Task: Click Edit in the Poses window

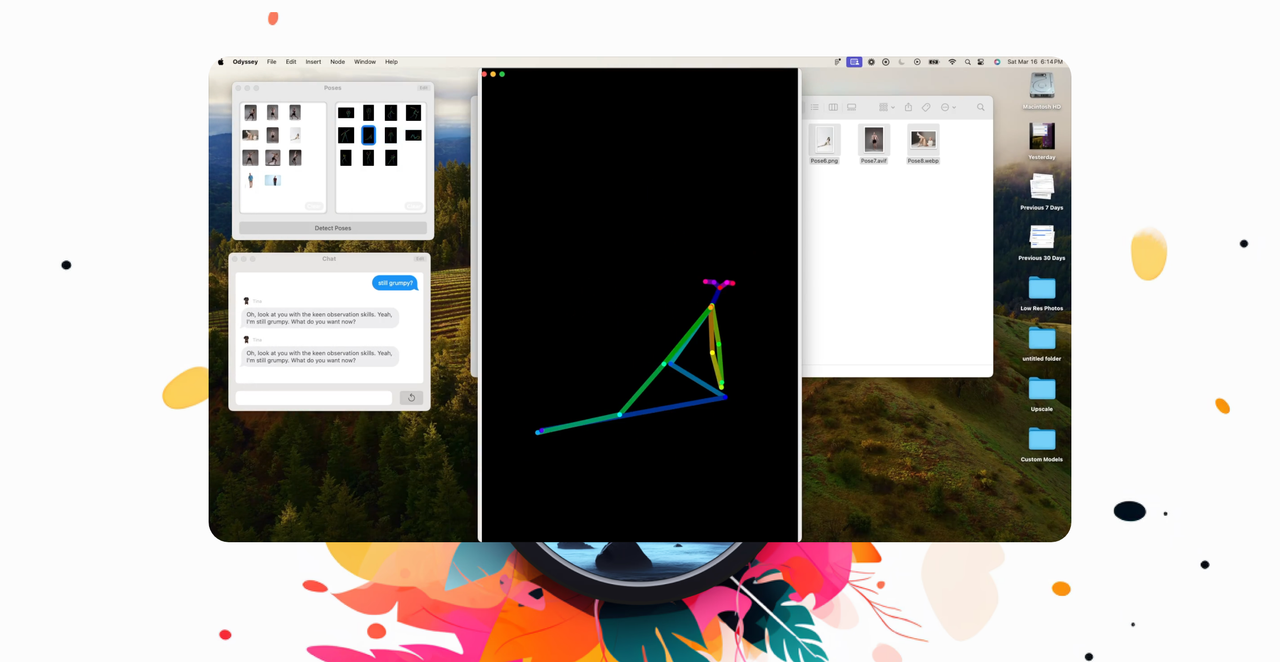Action: 423,88
